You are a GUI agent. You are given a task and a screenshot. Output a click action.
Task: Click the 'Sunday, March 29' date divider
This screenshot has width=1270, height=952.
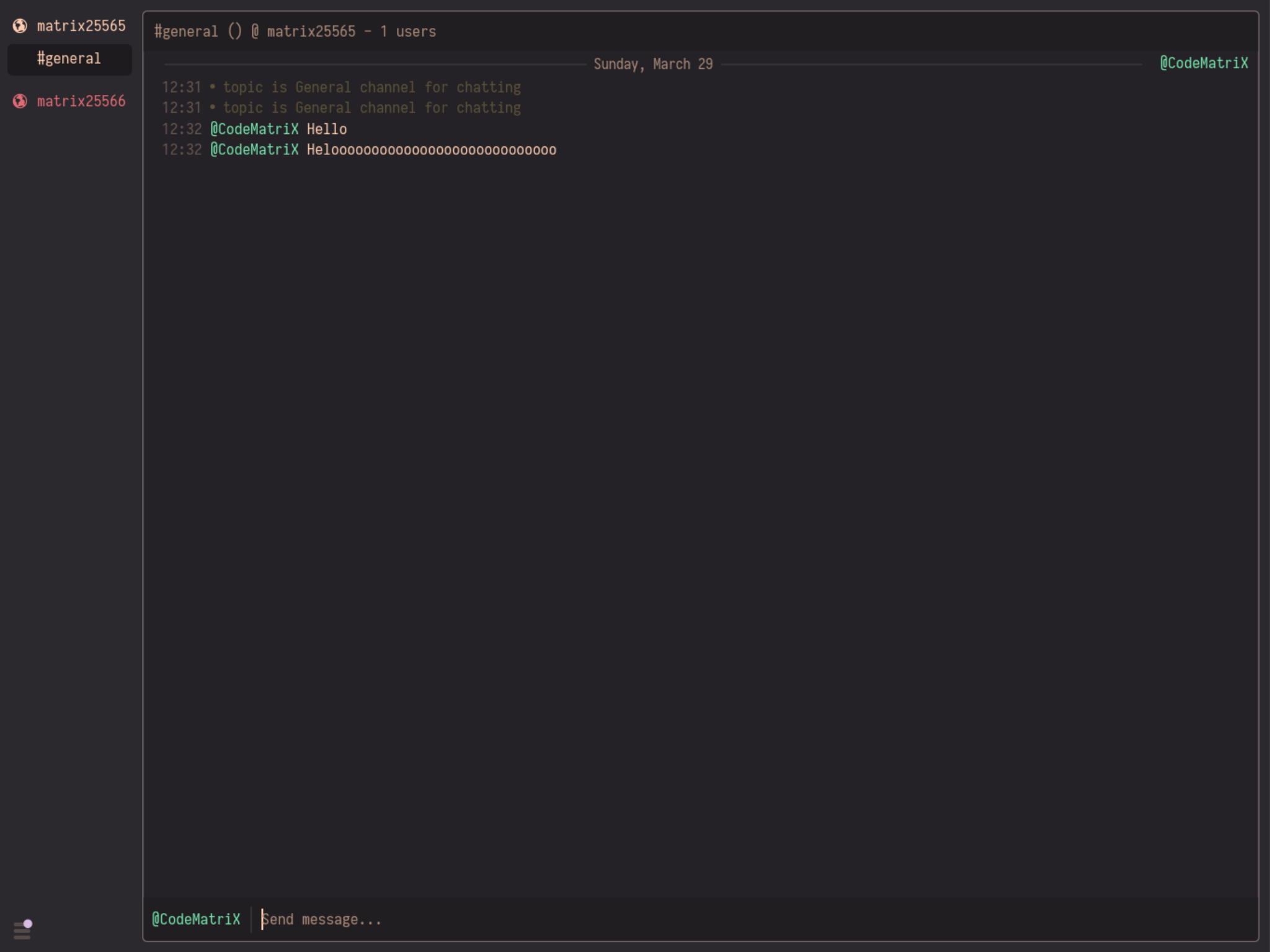tap(653, 64)
